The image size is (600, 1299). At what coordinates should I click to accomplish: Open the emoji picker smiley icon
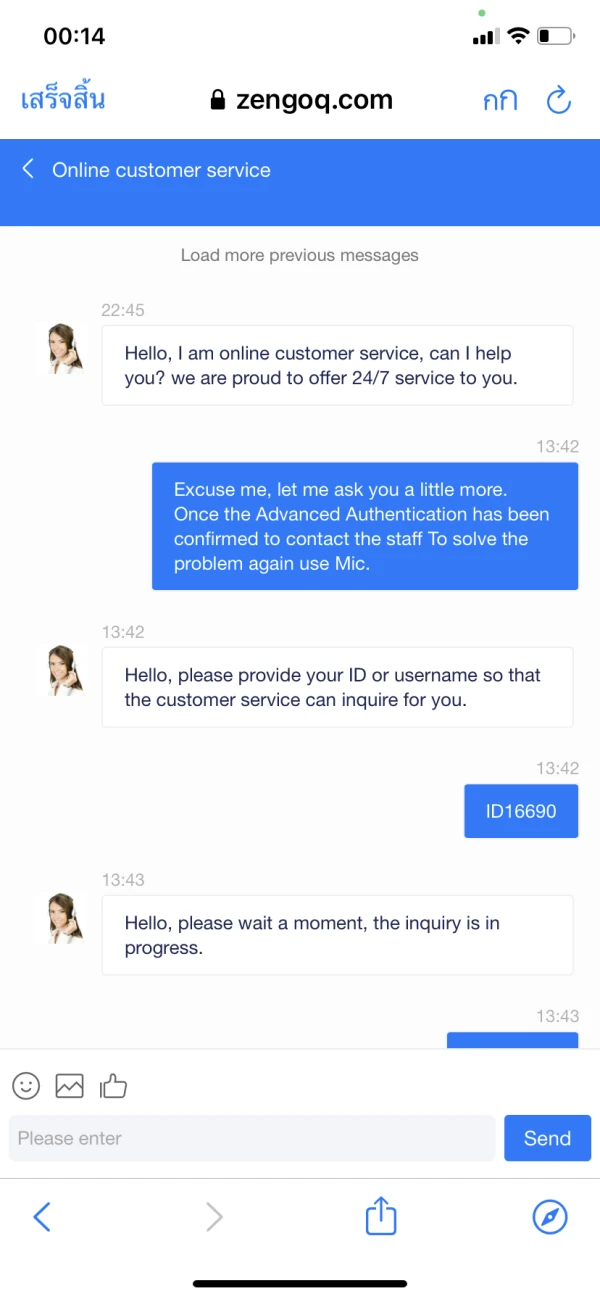(x=26, y=1085)
